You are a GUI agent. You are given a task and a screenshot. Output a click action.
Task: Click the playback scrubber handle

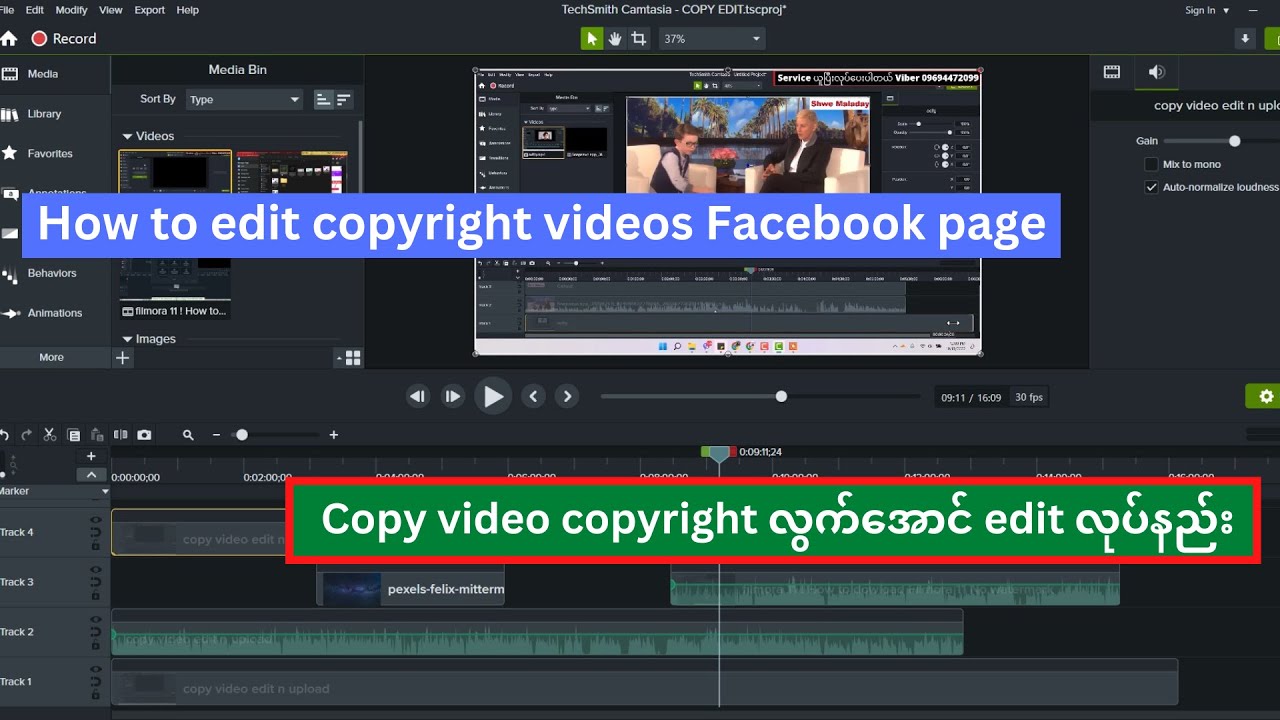781,396
